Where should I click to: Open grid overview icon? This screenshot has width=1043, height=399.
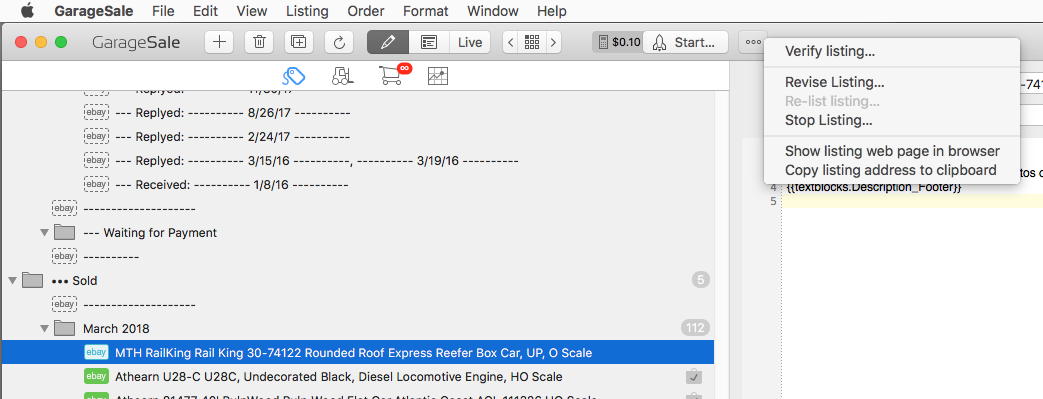pyautogui.click(x=531, y=42)
